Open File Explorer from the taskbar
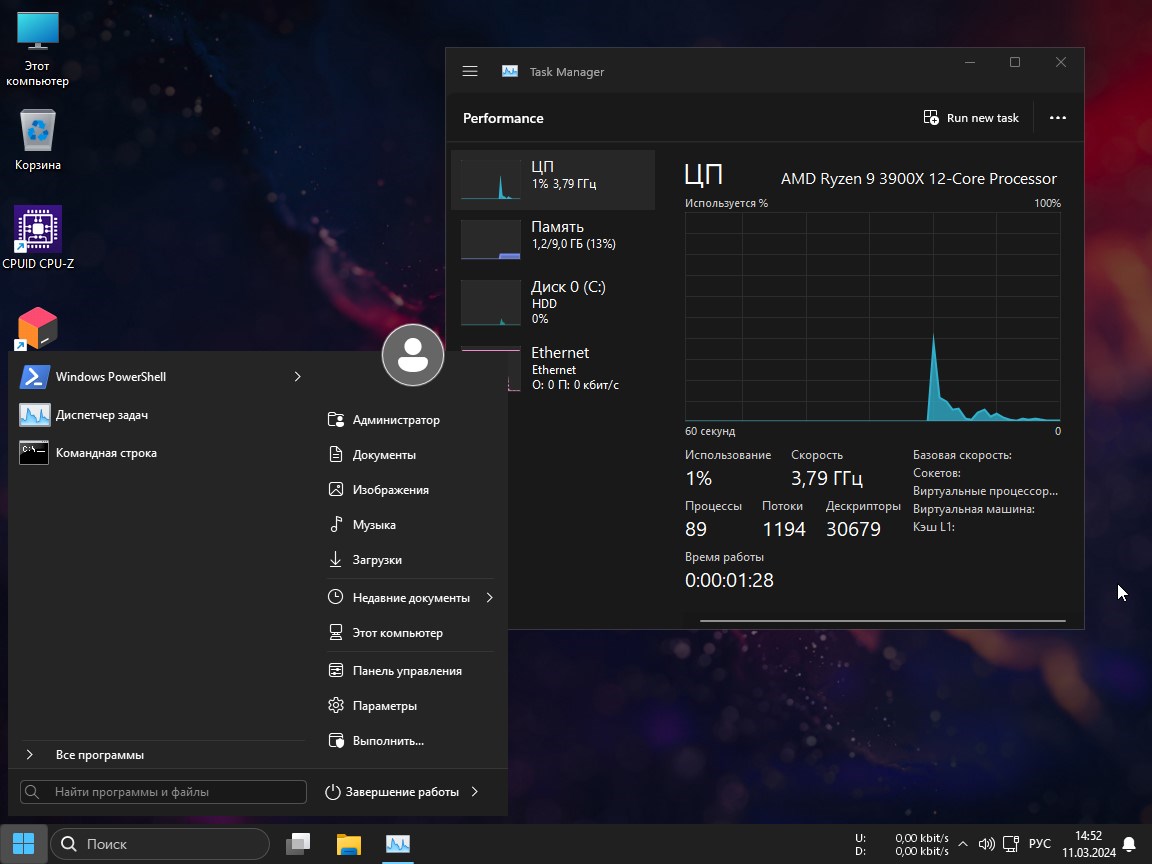 [349, 844]
